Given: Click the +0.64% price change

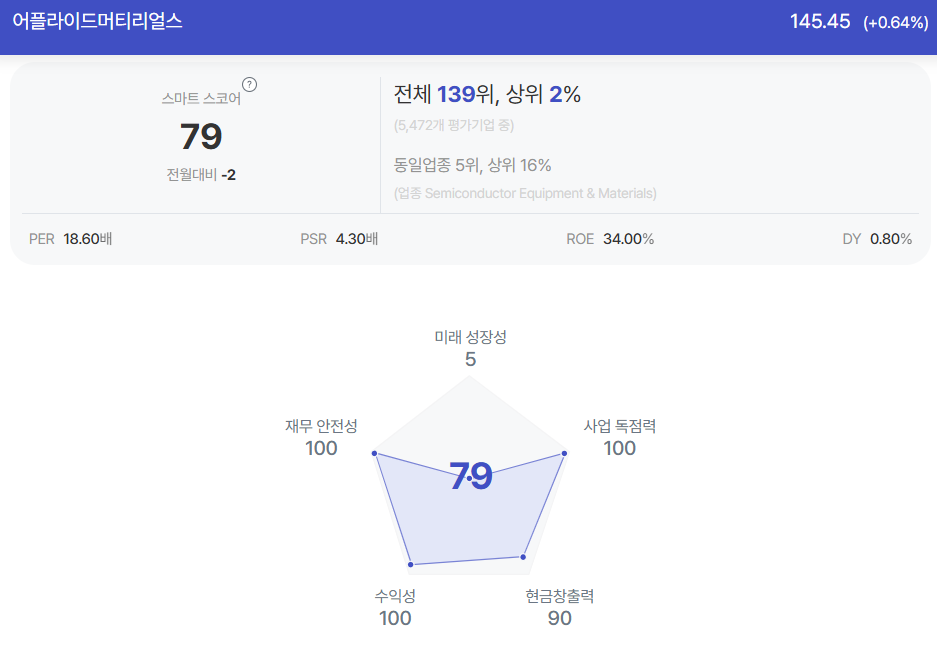Looking at the screenshot, I should tap(896, 23).
